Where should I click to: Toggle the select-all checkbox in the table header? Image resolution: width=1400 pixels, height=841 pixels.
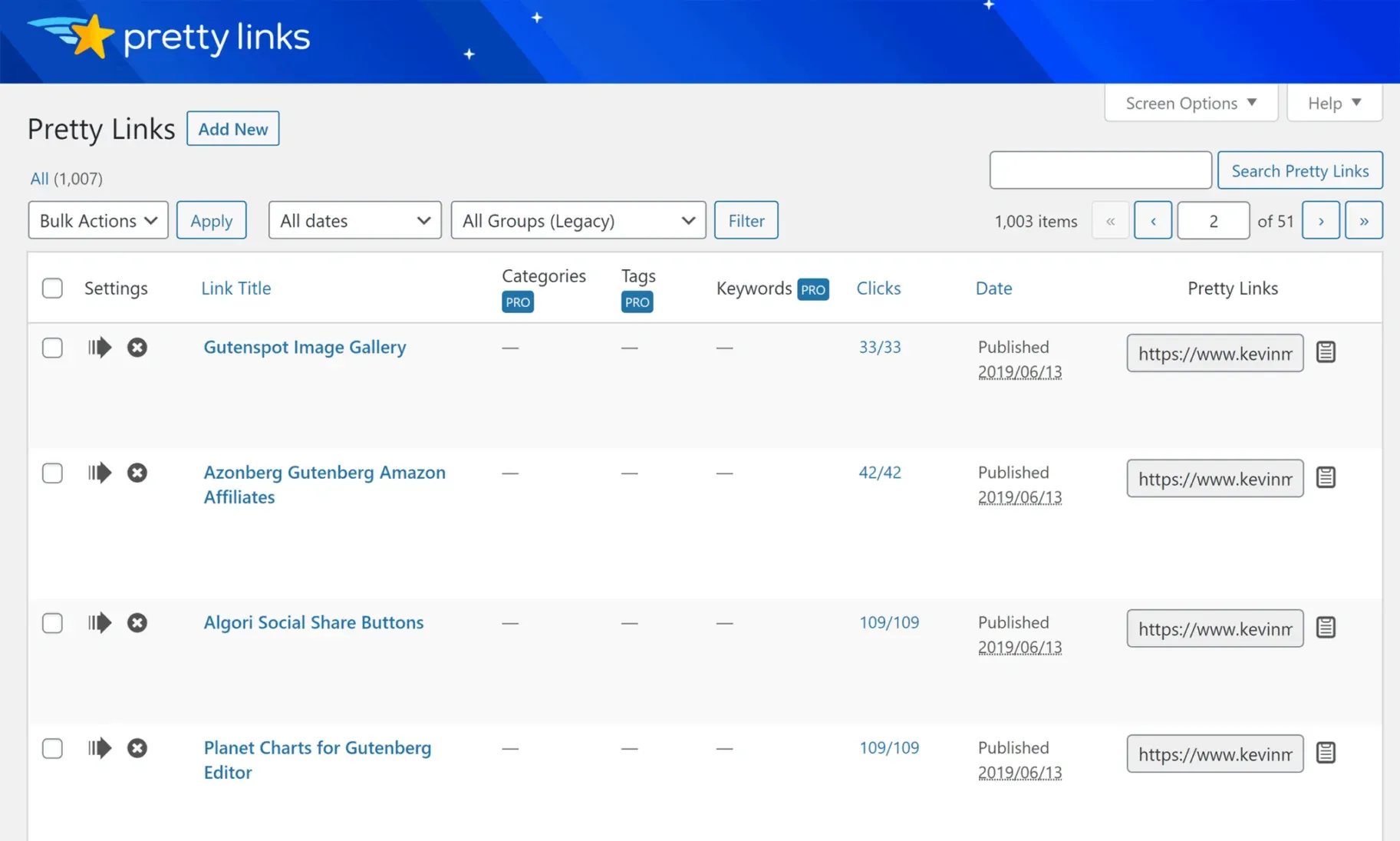click(x=52, y=289)
